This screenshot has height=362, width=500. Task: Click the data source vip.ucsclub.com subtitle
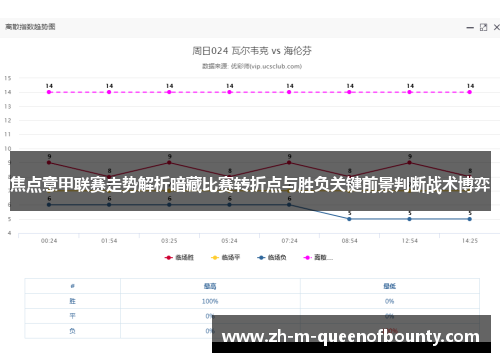pyautogui.click(x=252, y=66)
